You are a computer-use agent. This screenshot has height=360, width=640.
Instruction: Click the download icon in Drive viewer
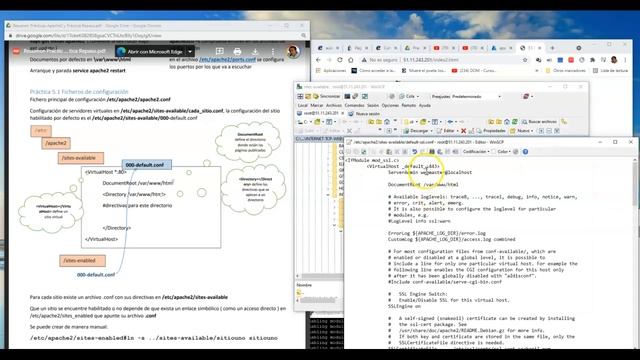pos(255,52)
